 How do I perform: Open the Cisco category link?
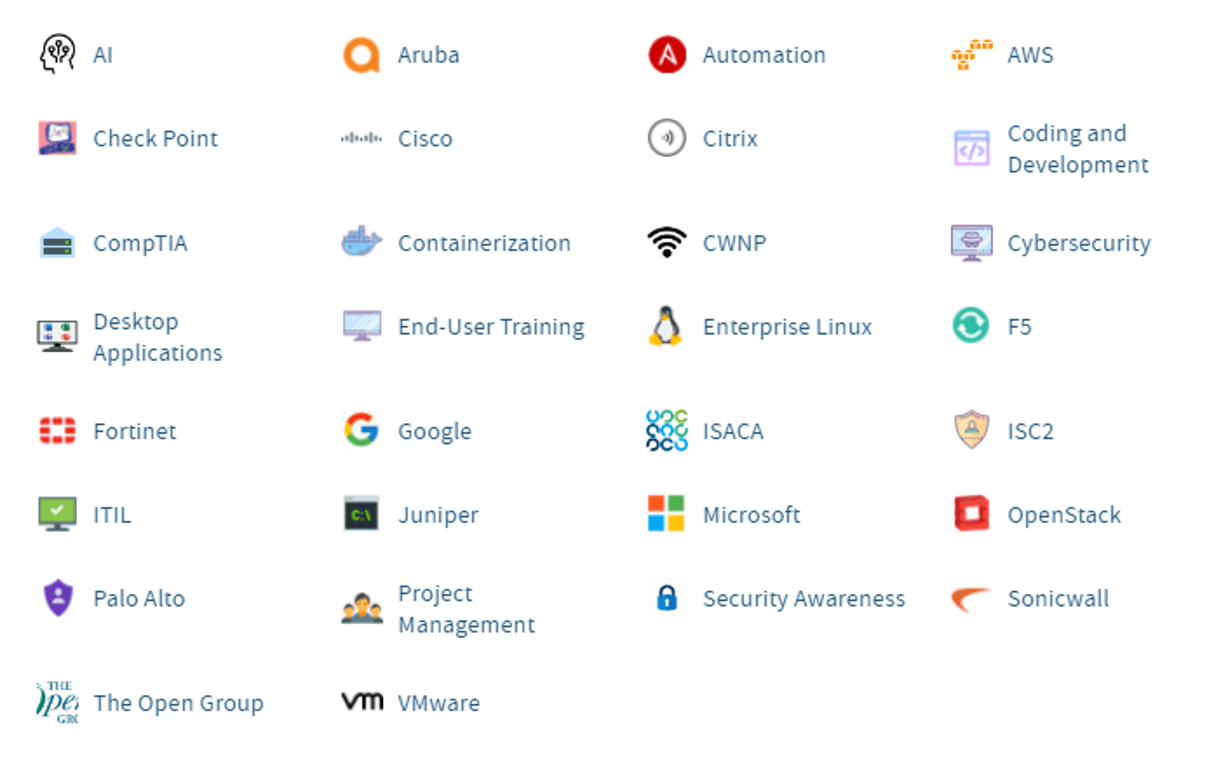pos(425,139)
